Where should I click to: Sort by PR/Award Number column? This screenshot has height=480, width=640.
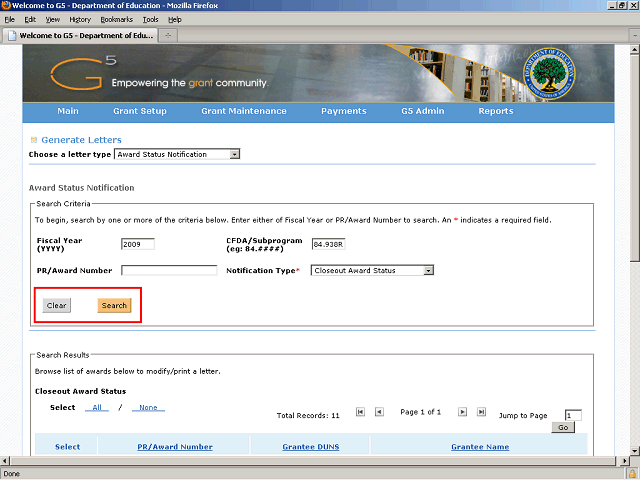point(175,447)
